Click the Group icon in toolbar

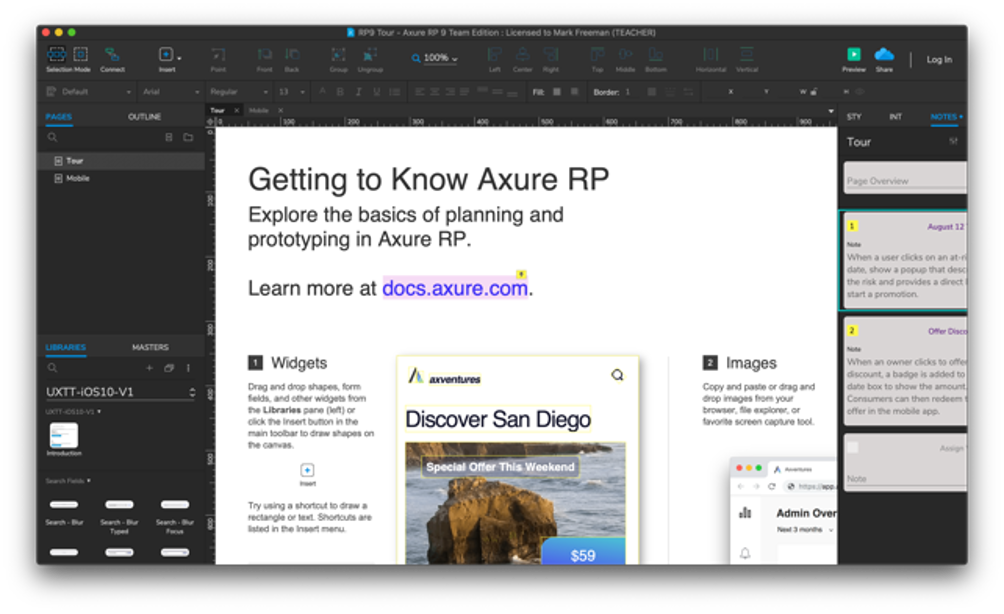[338, 55]
